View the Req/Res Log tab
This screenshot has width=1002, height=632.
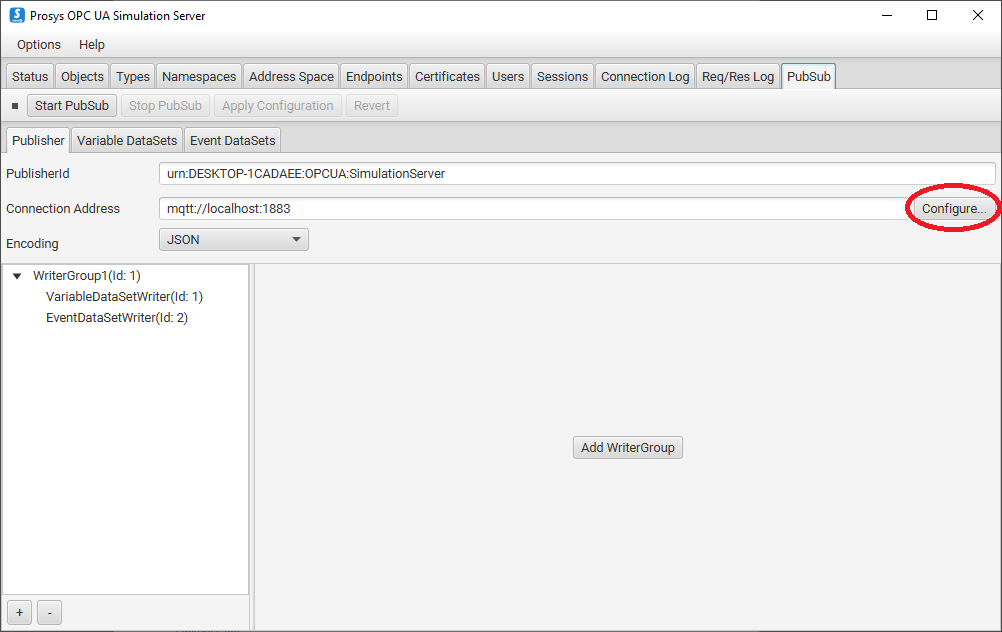738,77
